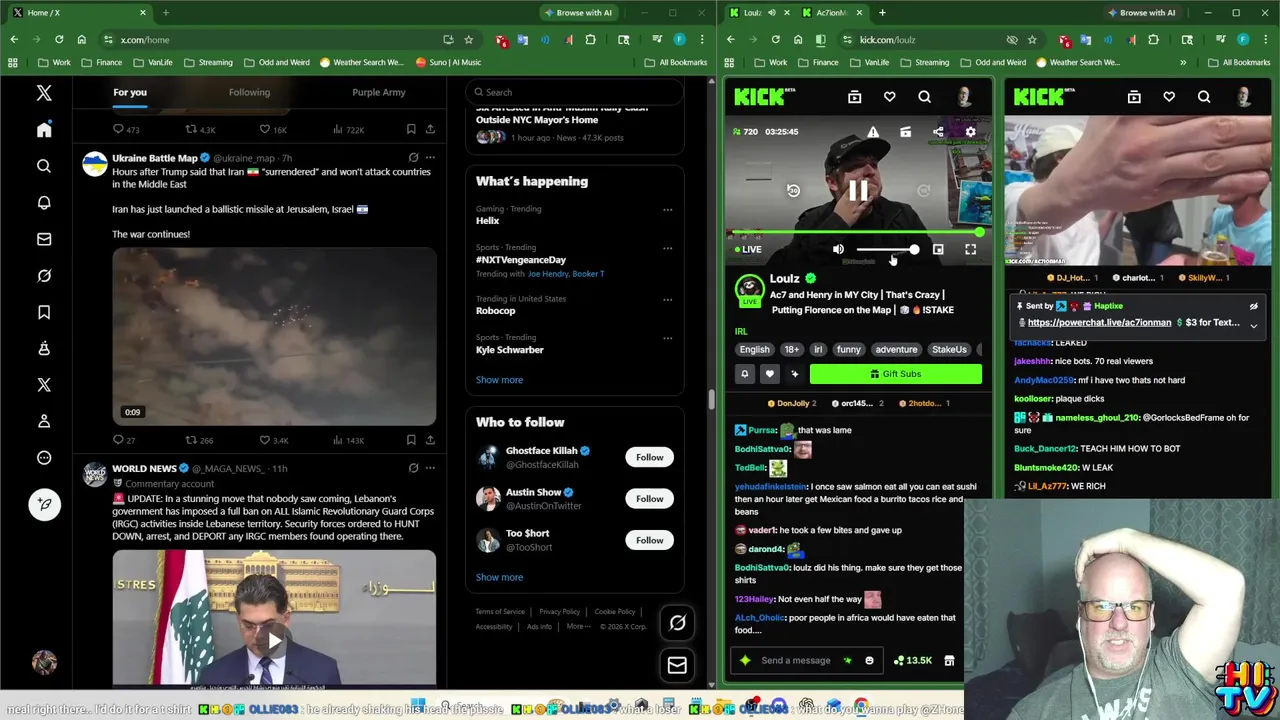Click Send a message chat field
Screen dimensions: 1280x720
pos(795,661)
